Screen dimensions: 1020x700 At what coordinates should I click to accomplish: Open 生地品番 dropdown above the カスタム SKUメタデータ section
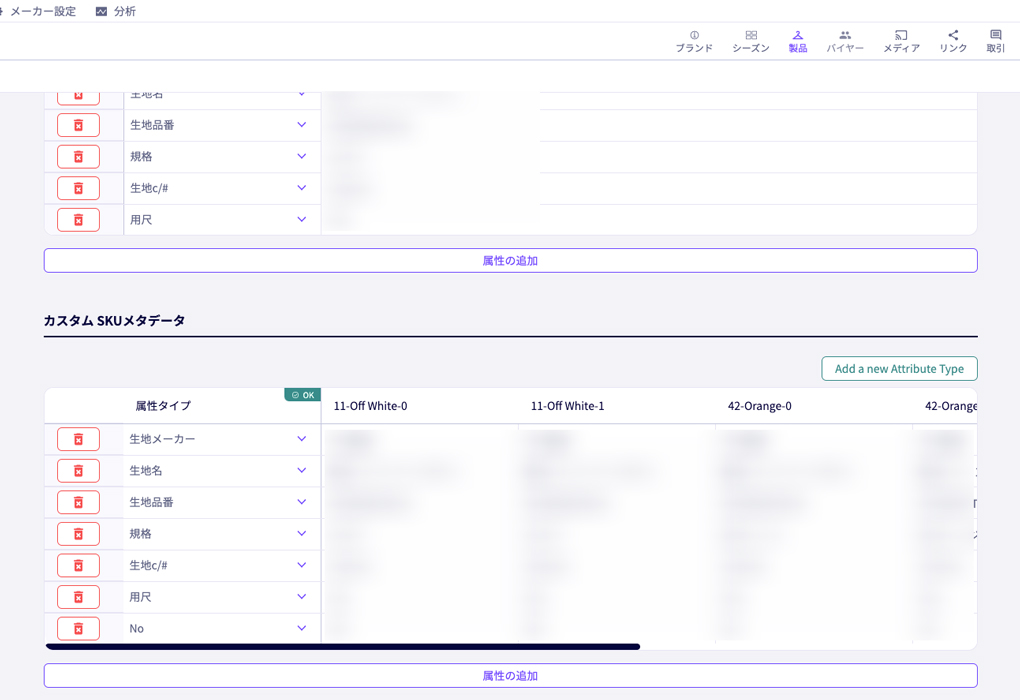tap(302, 124)
